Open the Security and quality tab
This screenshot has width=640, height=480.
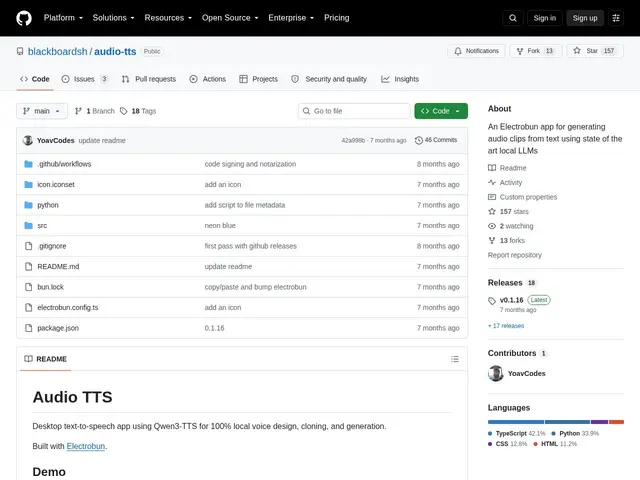coord(329,79)
